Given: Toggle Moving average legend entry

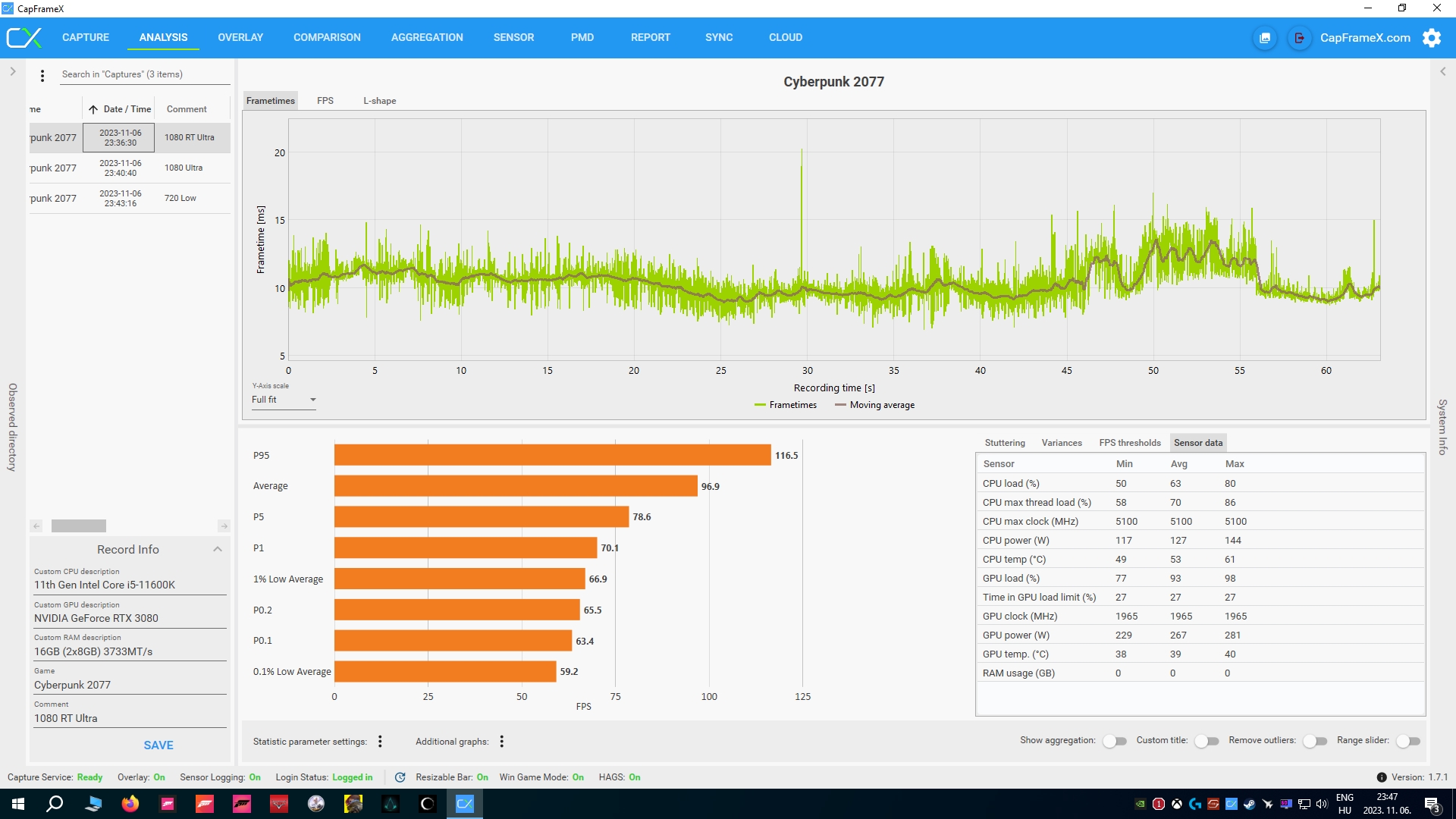Looking at the screenshot, I should coord(874,405).
